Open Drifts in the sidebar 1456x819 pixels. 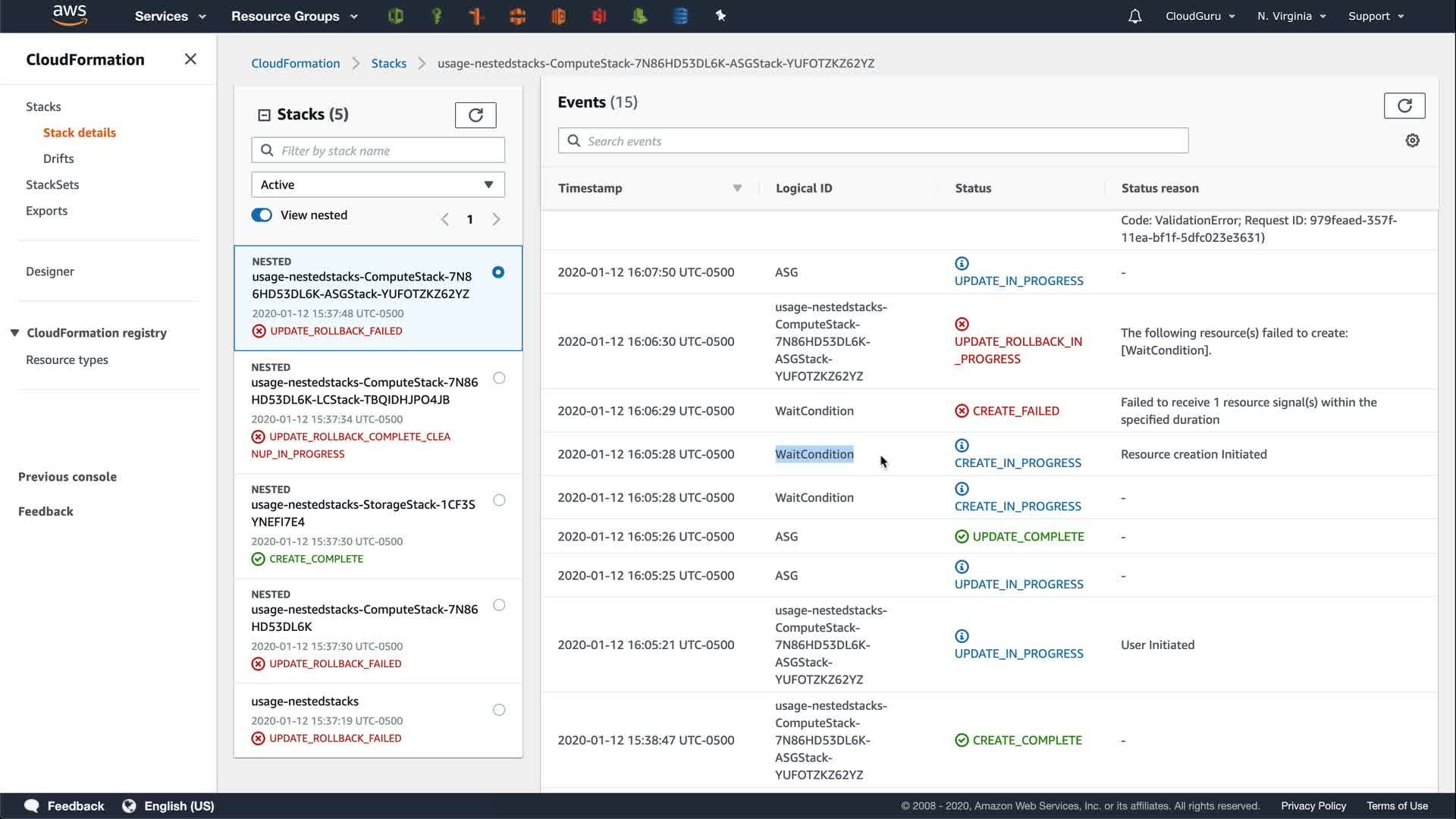pyautogui.click(x=58, y=158)
